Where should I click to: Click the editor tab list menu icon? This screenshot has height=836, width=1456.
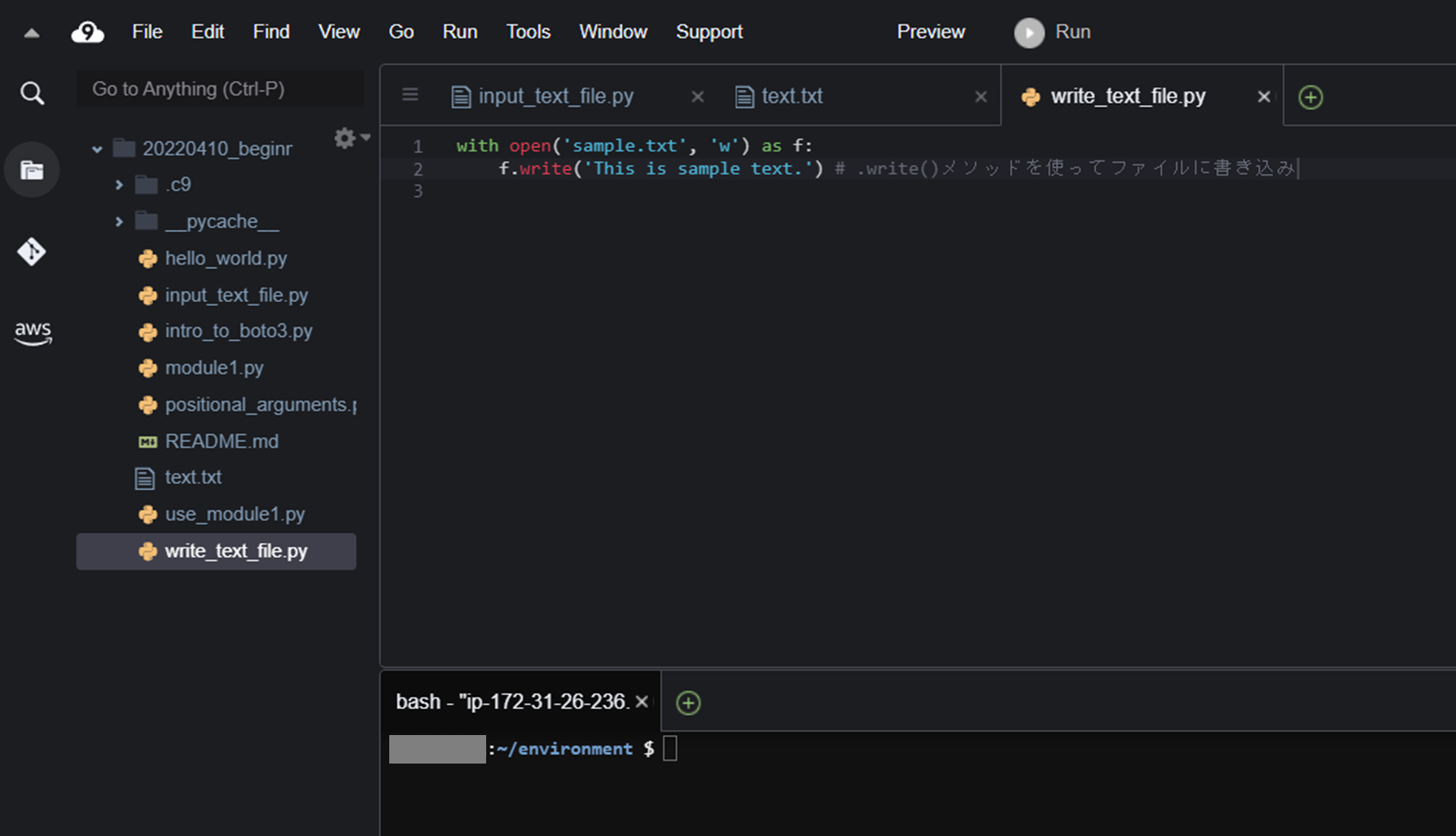pos(410,95)
